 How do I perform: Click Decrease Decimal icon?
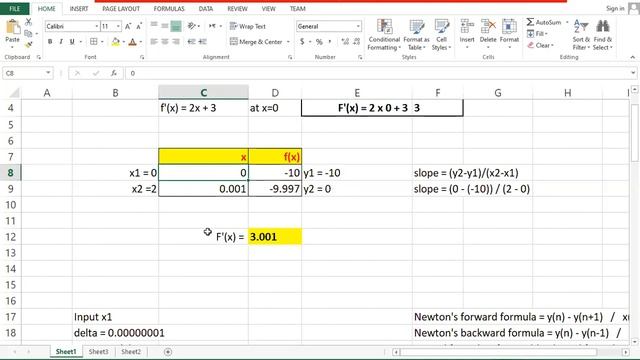[x=357, y=42]
